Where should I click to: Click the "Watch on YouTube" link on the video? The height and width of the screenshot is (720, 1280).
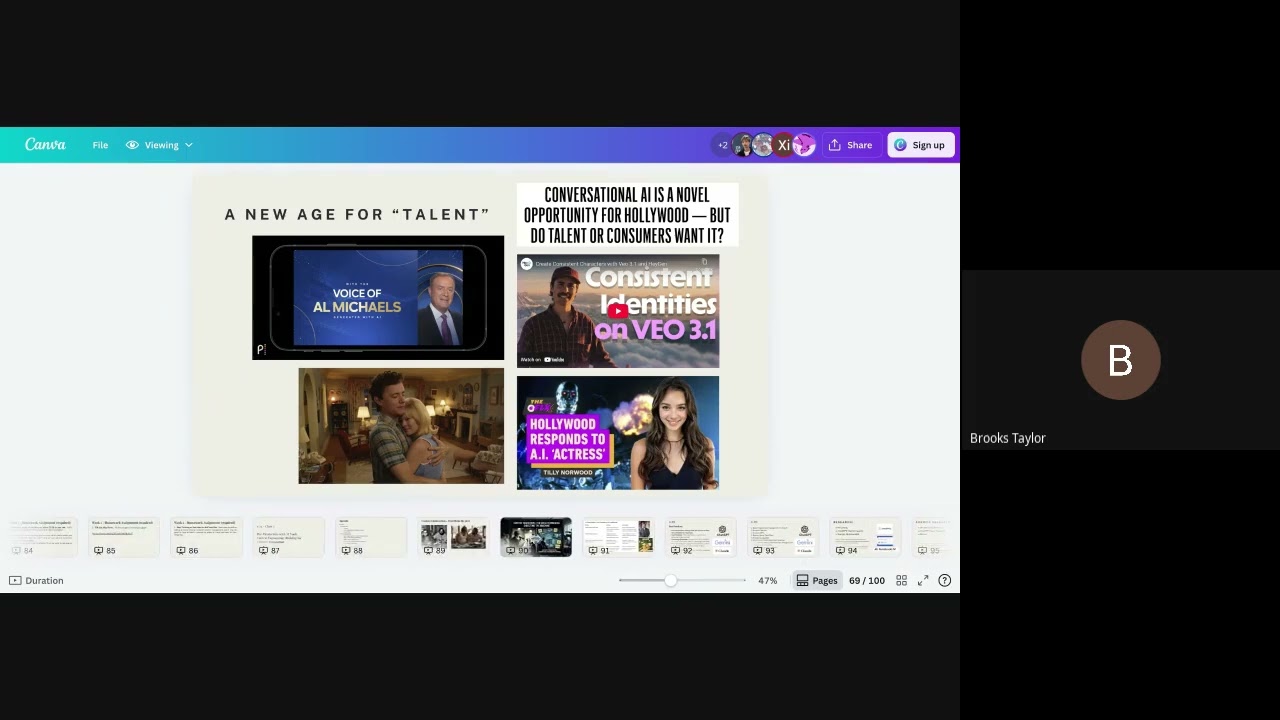(x=543, y=359)
